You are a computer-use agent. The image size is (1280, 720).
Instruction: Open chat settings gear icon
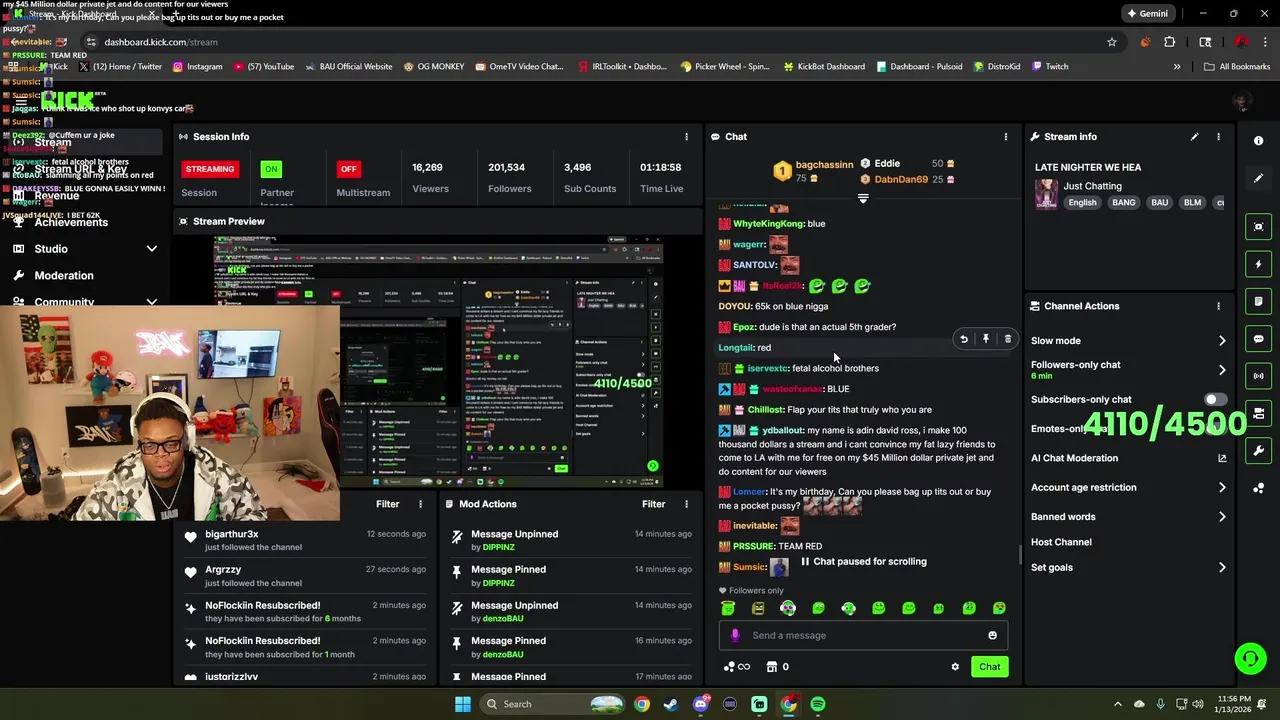pos(955,667)
